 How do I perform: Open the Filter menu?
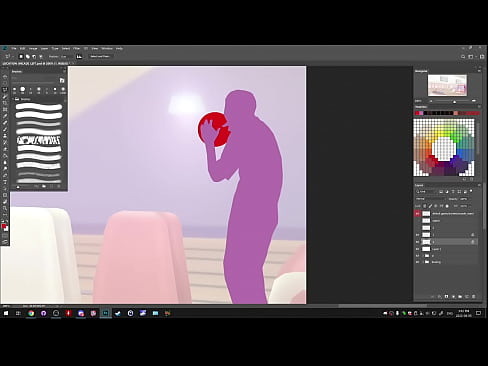pyautogui.click(x=76, y=49)
